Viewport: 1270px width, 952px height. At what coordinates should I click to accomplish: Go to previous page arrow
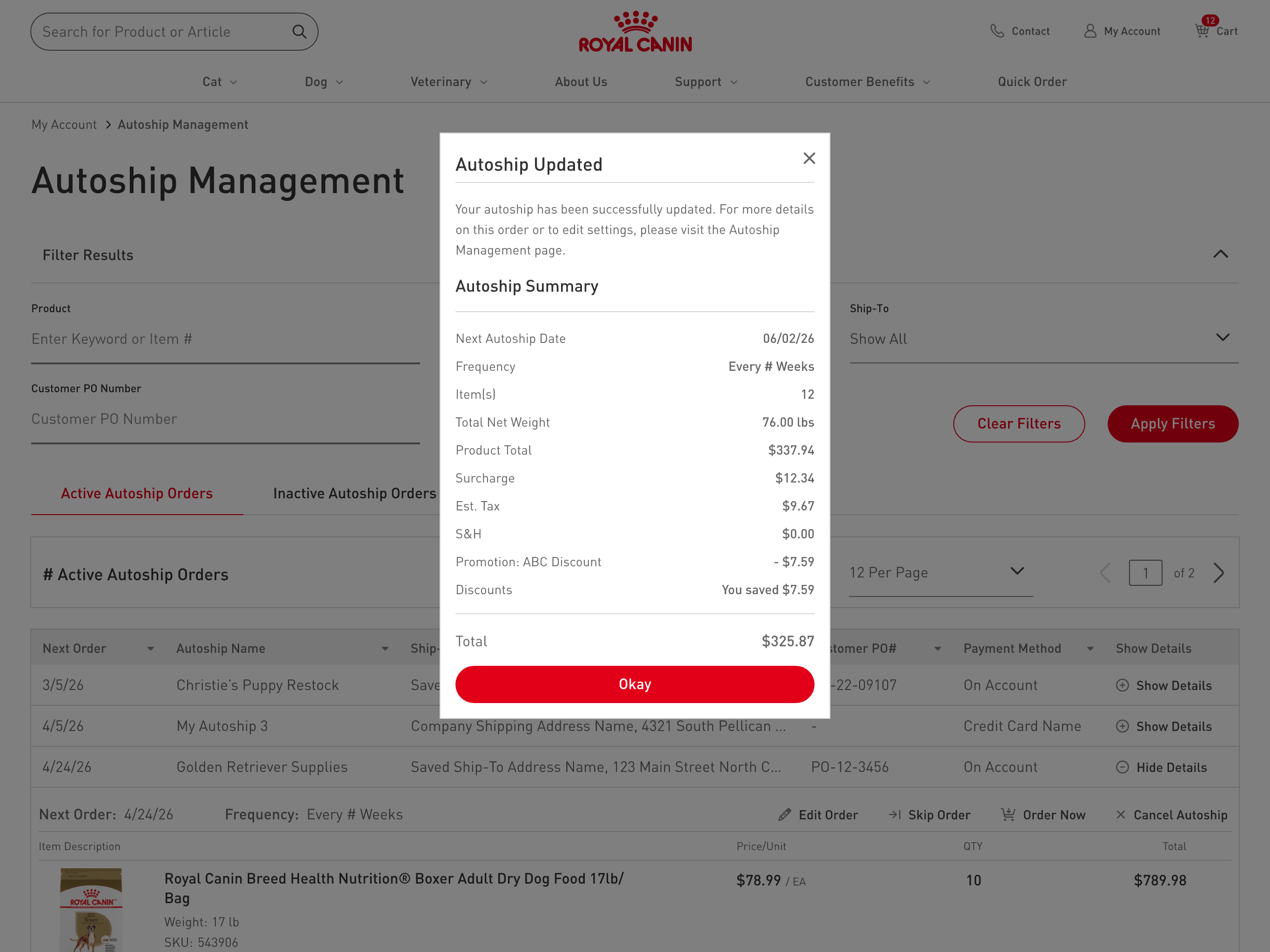1105,572
